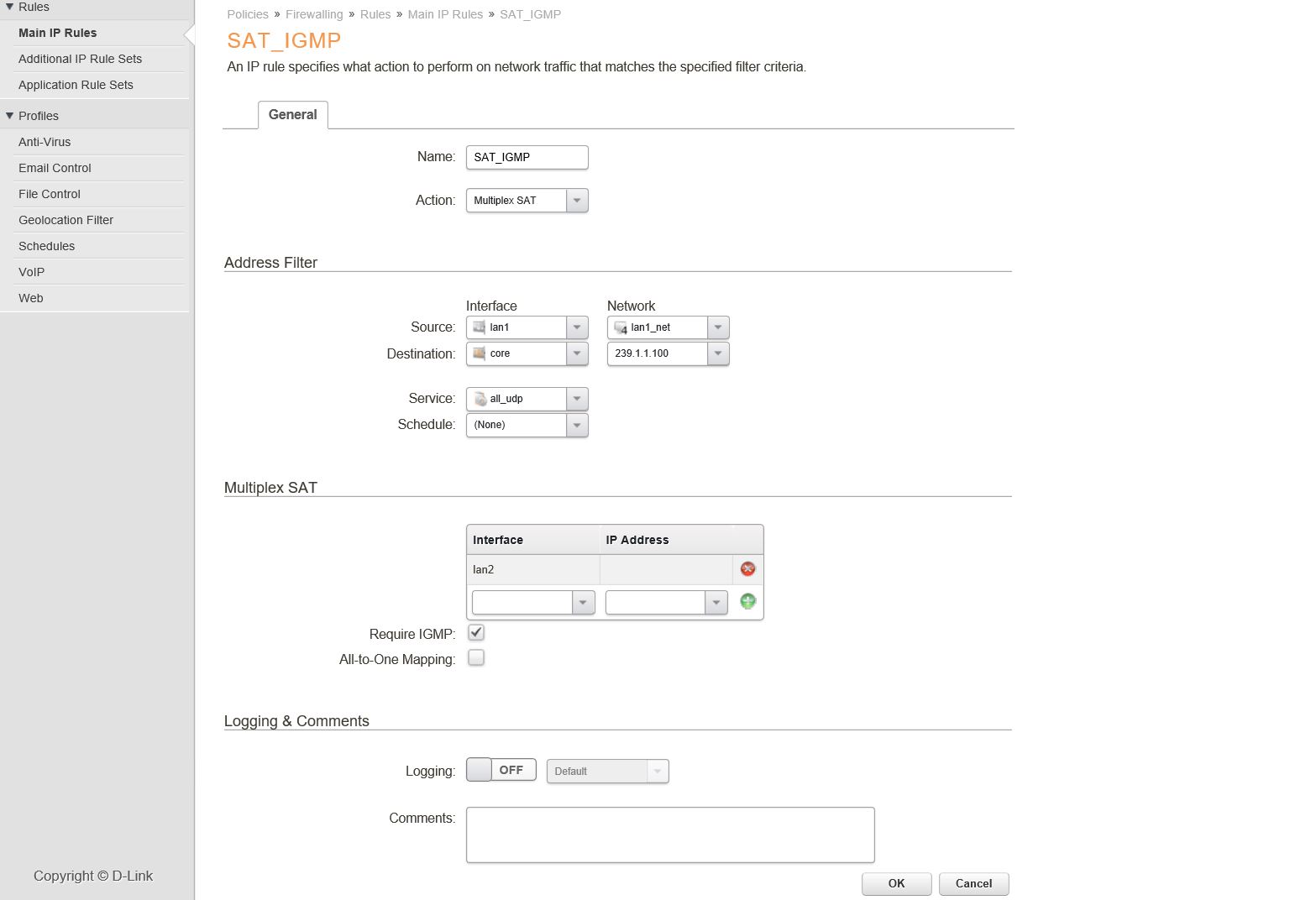Viewport: 1316px width, 900px height.
Task: Click the green add entry icon
Action: coord(747,601)
